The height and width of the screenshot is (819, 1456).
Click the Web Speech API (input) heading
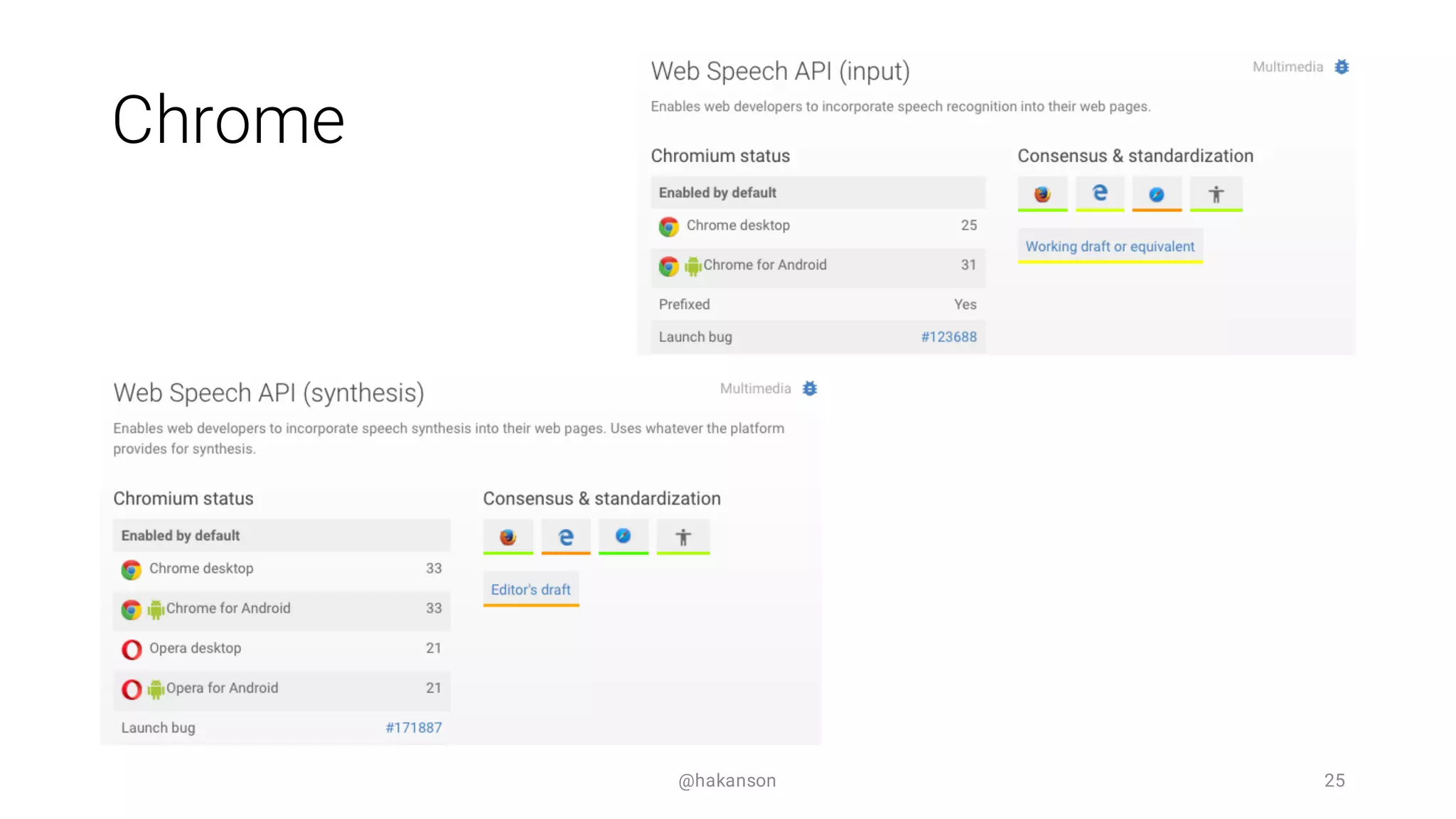coord(780,71)
